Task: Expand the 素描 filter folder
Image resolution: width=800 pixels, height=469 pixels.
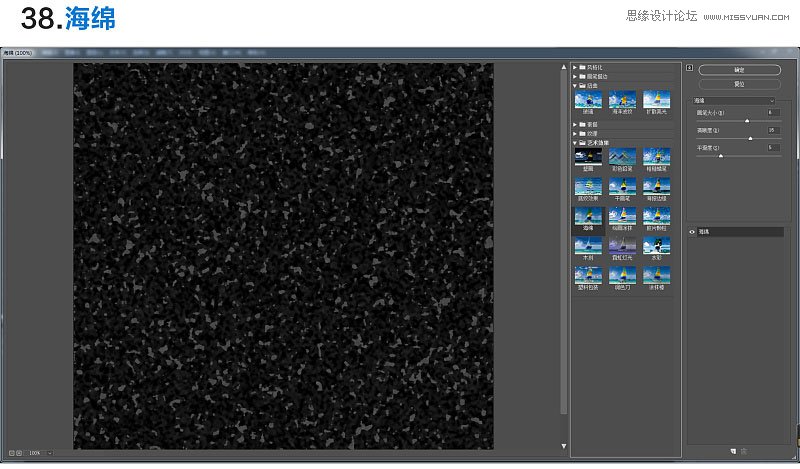Action: pos(575,125)
